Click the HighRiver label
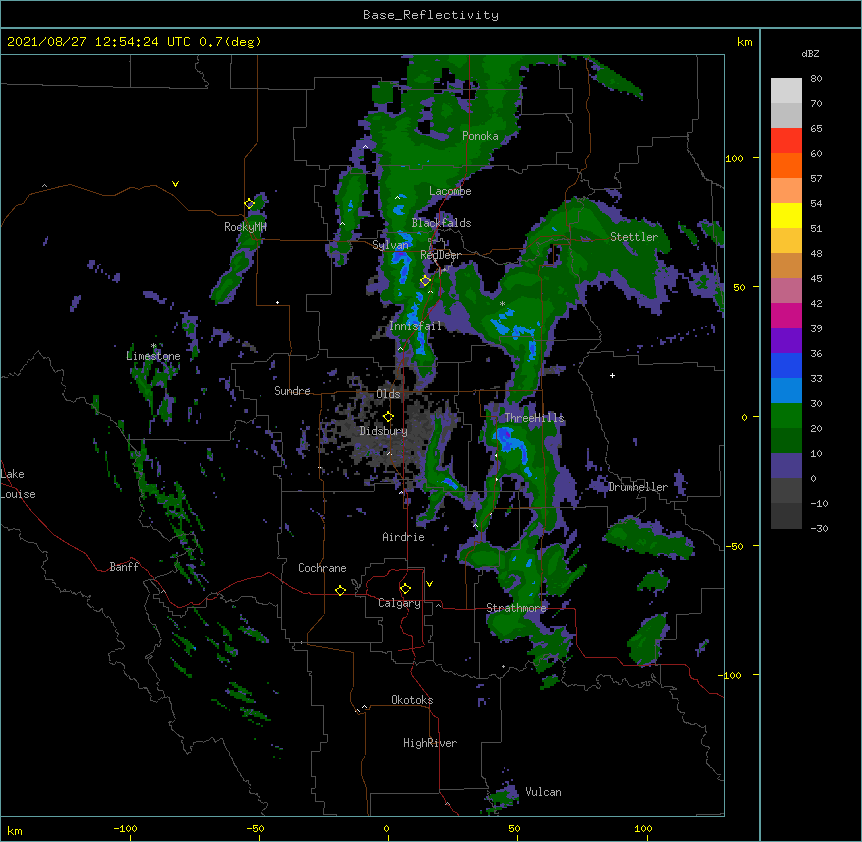862x842 pixels. coord(430,743)
